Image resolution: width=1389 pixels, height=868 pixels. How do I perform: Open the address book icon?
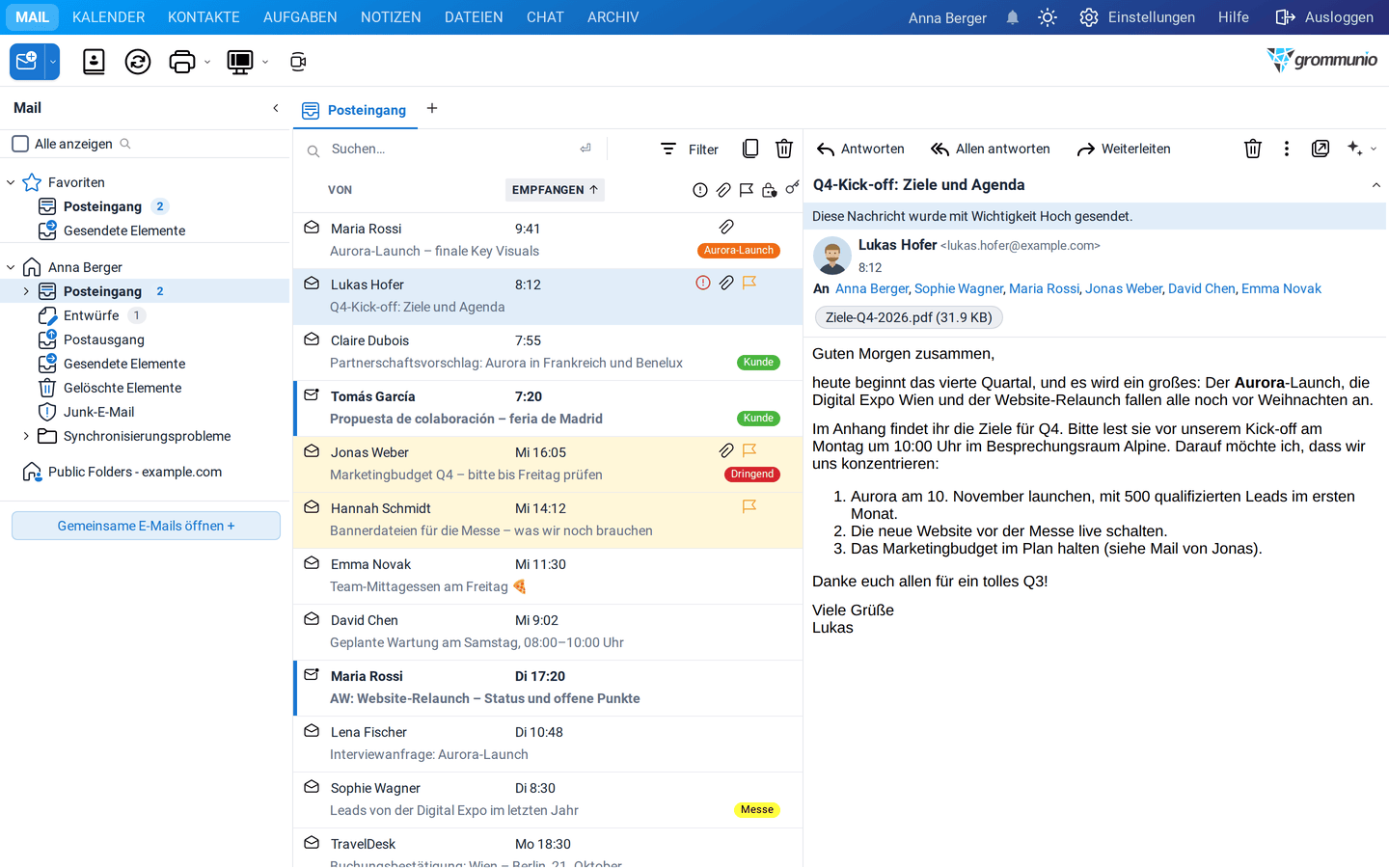94,62
